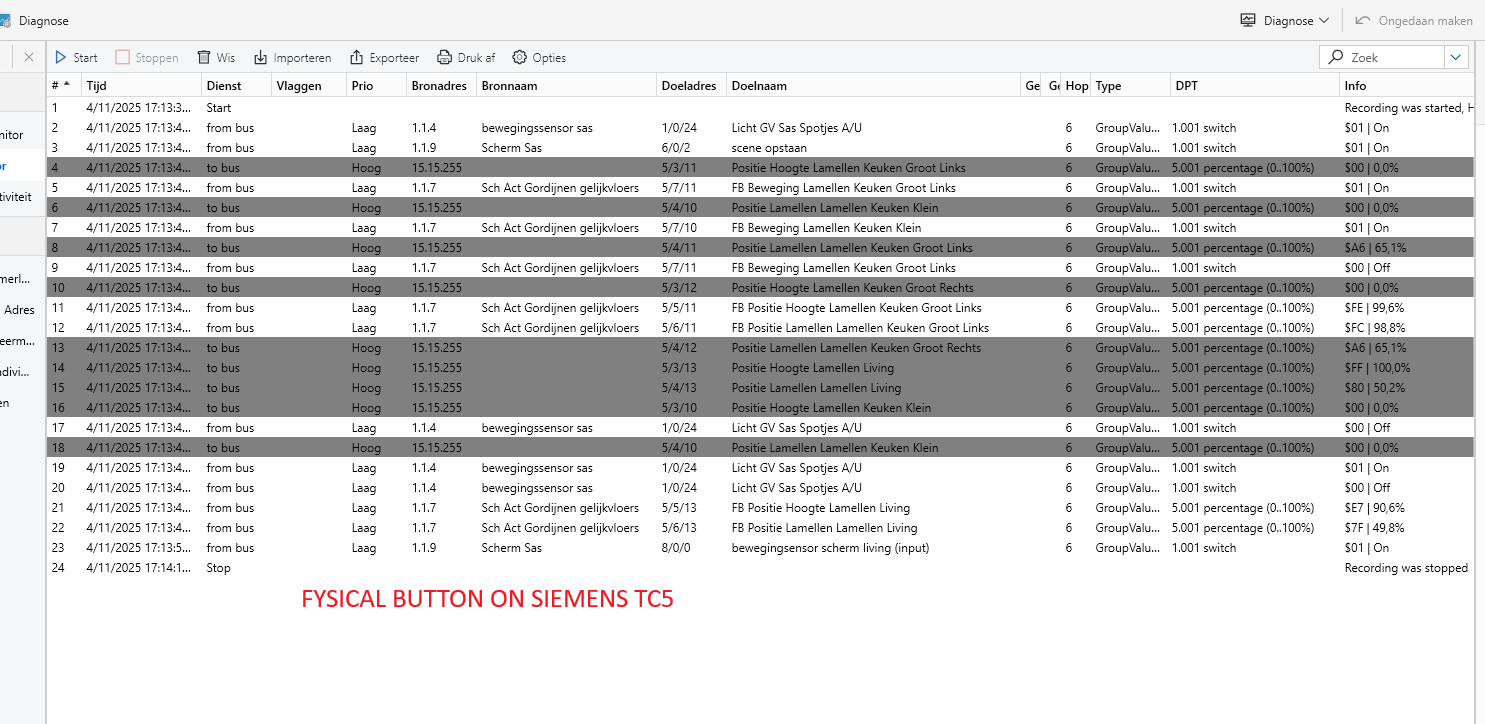1485x724 pixels.
Task: Open the Diagnose dropdown at top right
Action: [x=1285, y=21]
